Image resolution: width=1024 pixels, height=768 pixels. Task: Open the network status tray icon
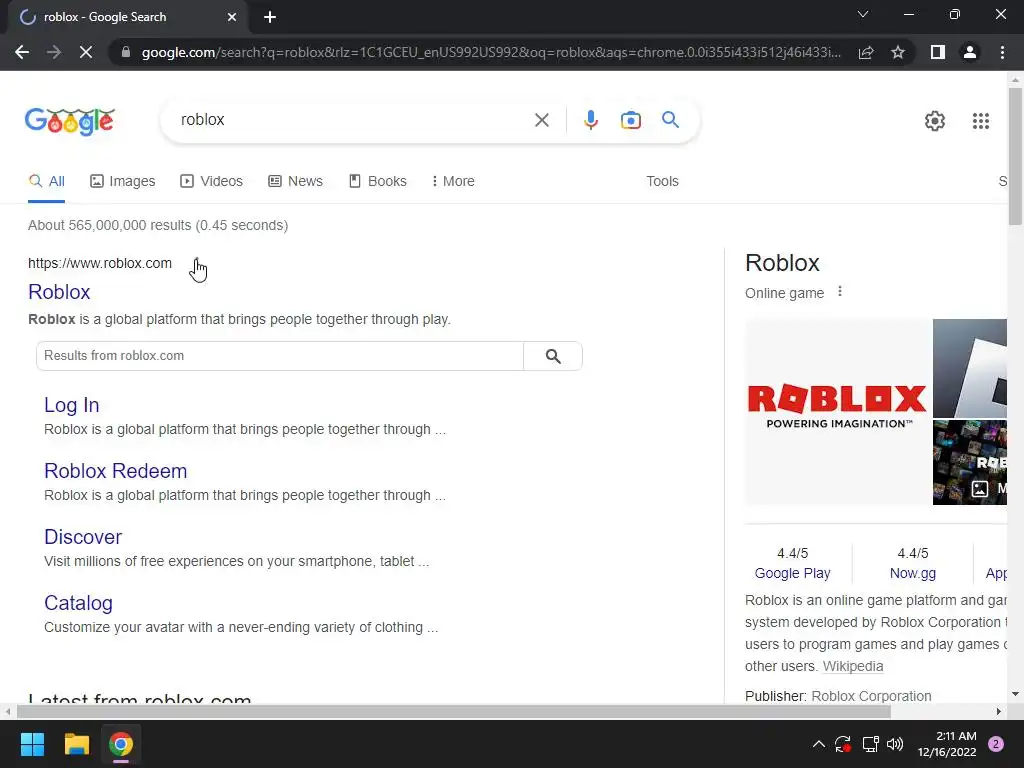pos(870,744)
